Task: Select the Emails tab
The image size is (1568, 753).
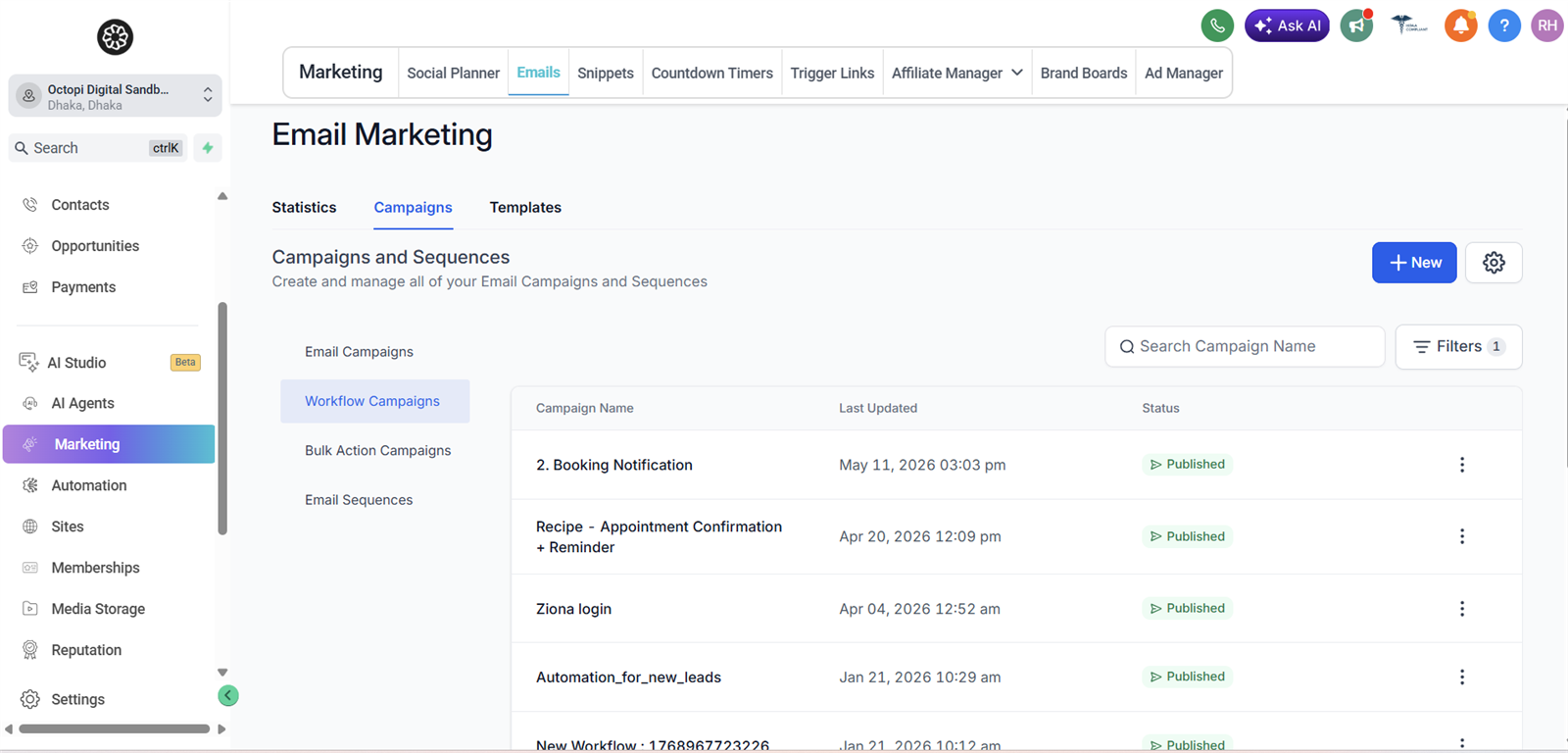Action: point(538,73)
